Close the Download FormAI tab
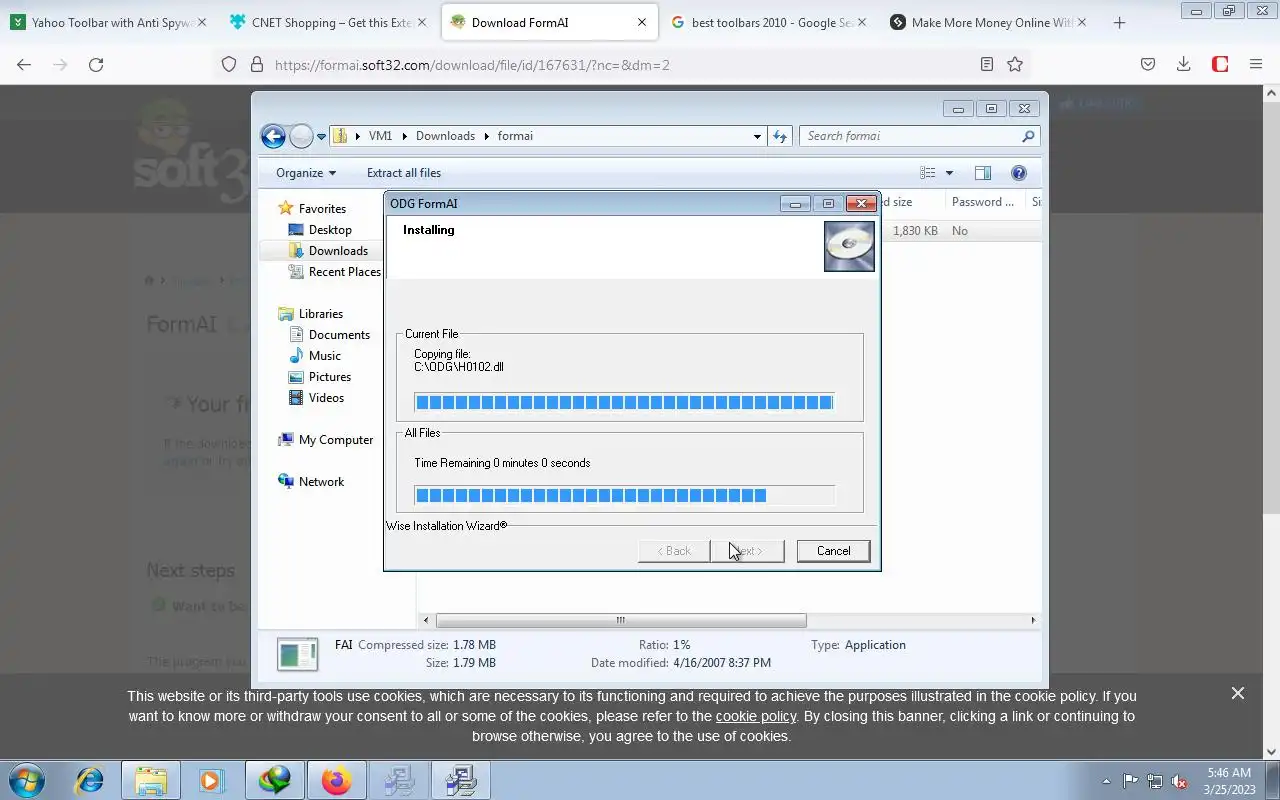This screenshot has height=800, width=1280. point(641,22)
